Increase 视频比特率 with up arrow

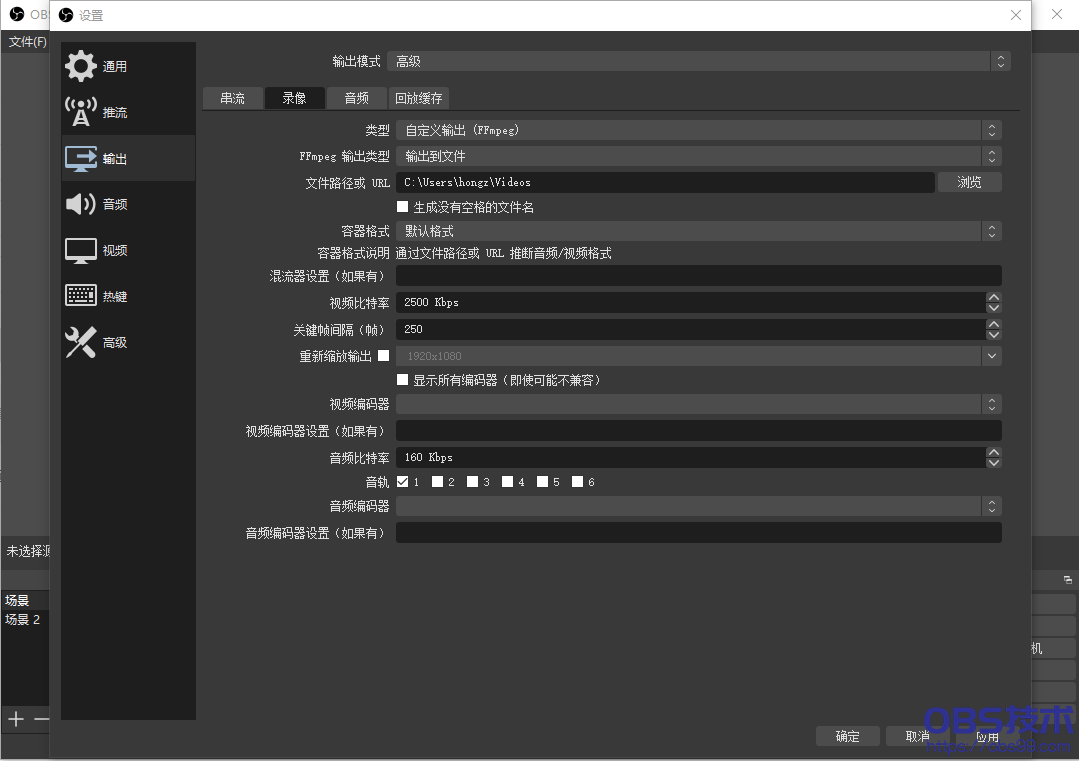tap(993, 297)
